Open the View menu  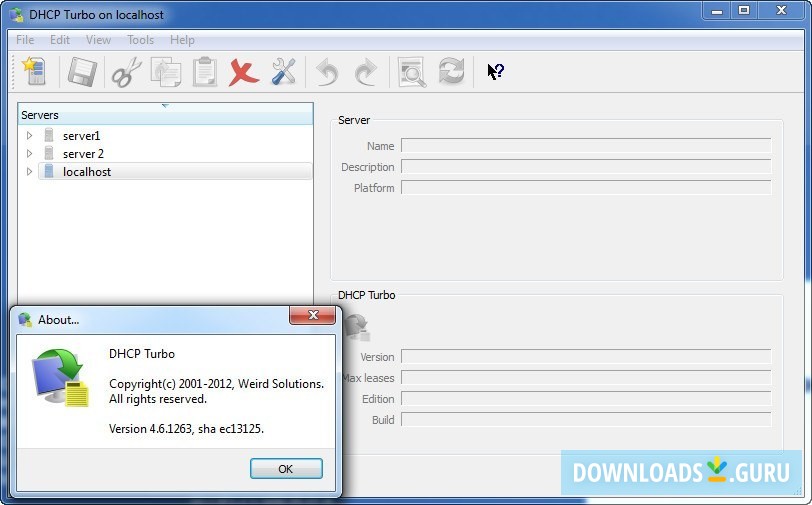coord(98,40)
